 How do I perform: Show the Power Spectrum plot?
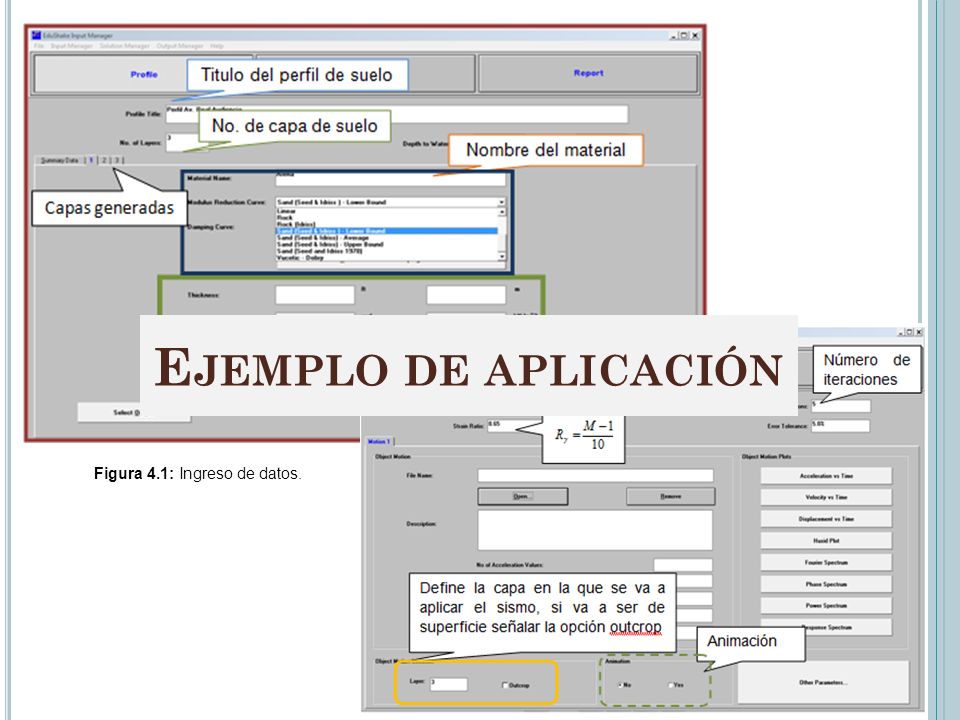826,606
